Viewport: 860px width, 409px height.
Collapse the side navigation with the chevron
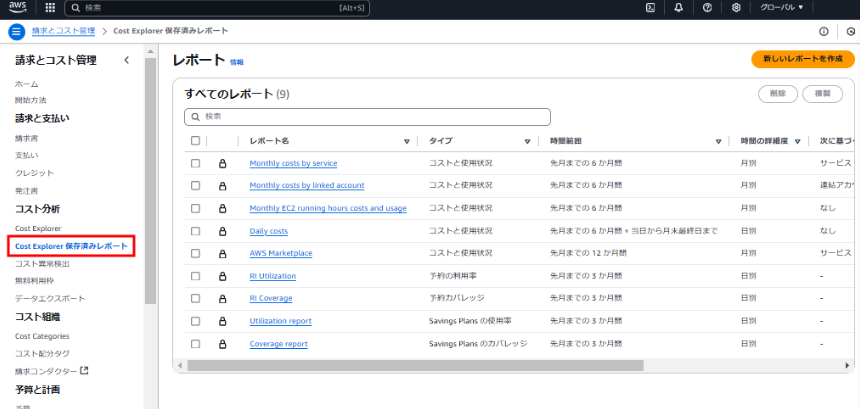(x=127, y=60)
